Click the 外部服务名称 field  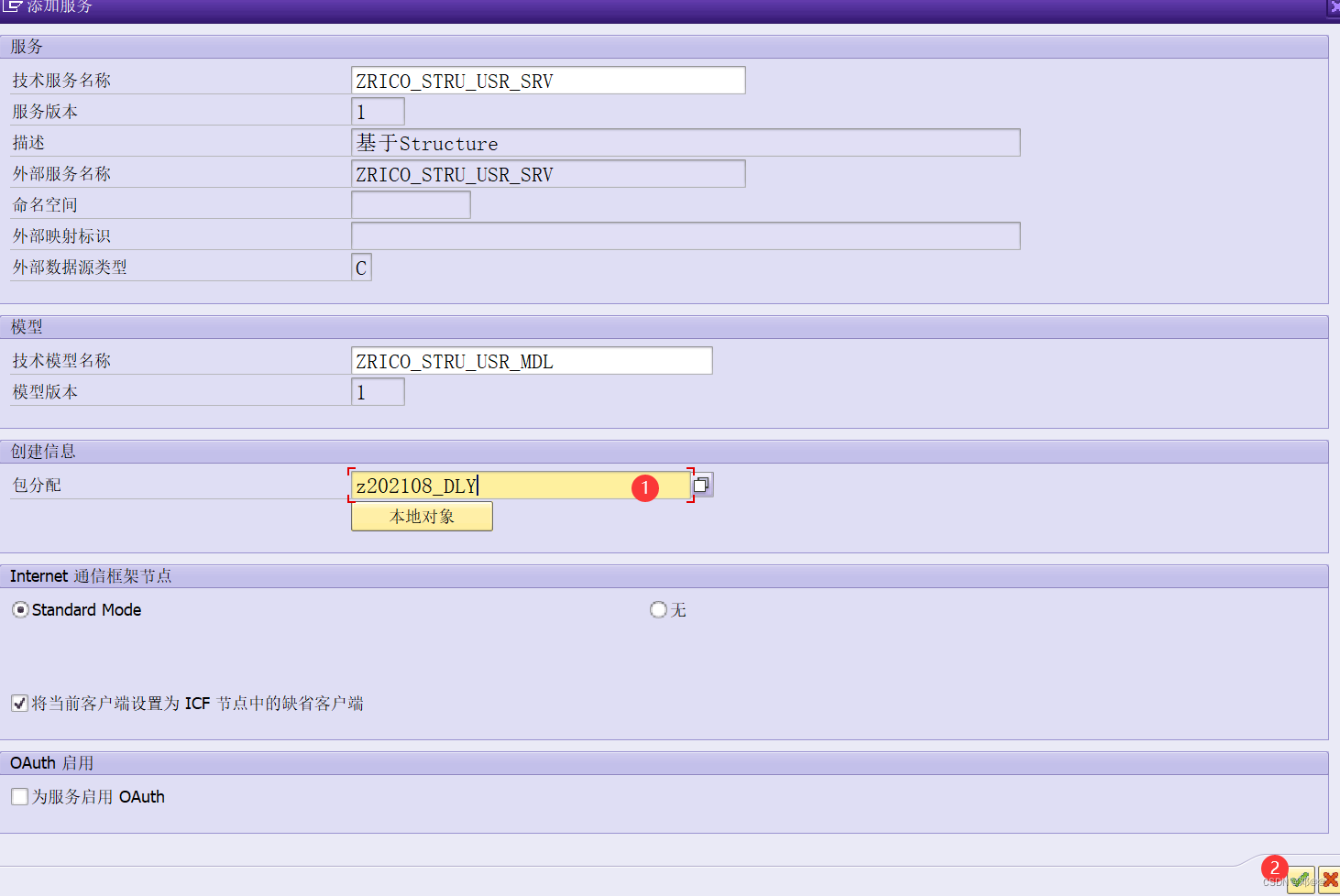(548, 174)
